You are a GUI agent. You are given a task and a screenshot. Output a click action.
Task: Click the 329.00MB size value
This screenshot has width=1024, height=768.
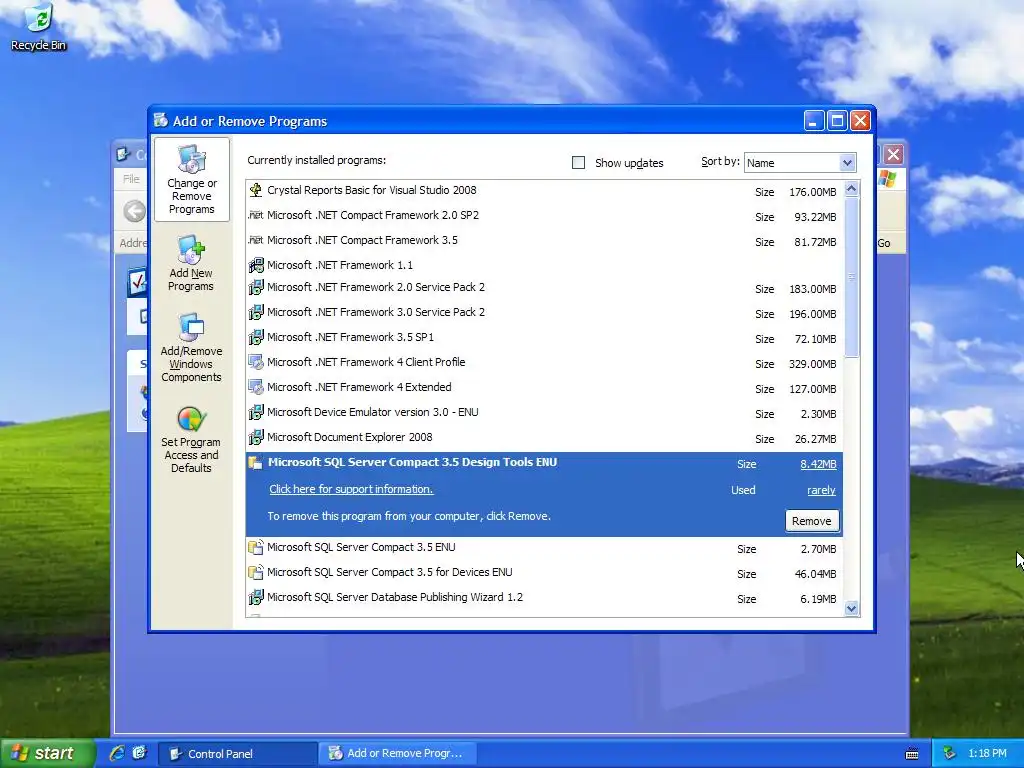click(x=812, y=364)
